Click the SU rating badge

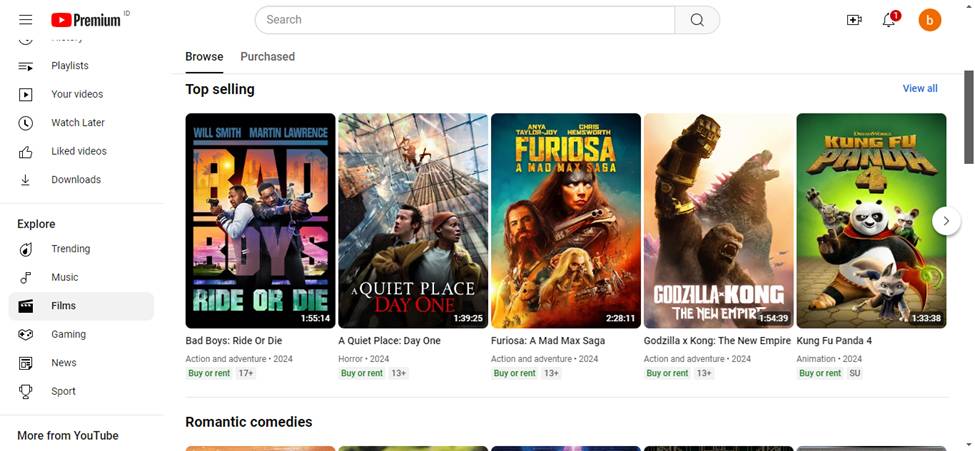tap(855, 373)
